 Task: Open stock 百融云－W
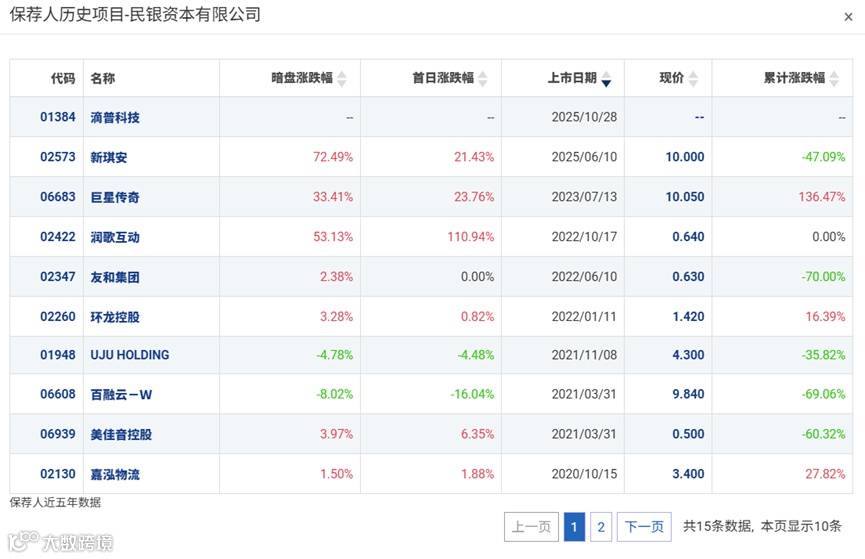121,395
